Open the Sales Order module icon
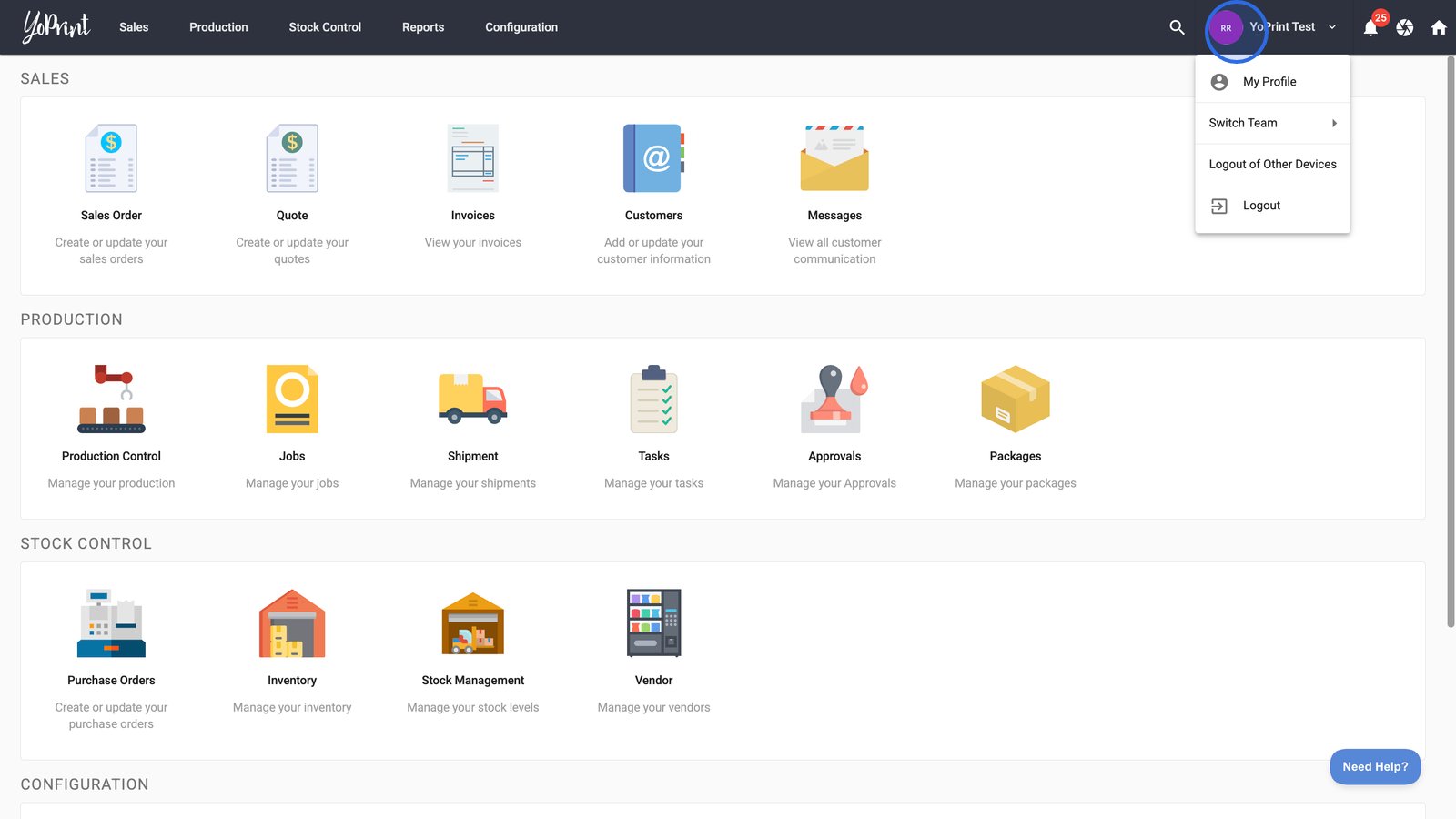 point(111,158)
